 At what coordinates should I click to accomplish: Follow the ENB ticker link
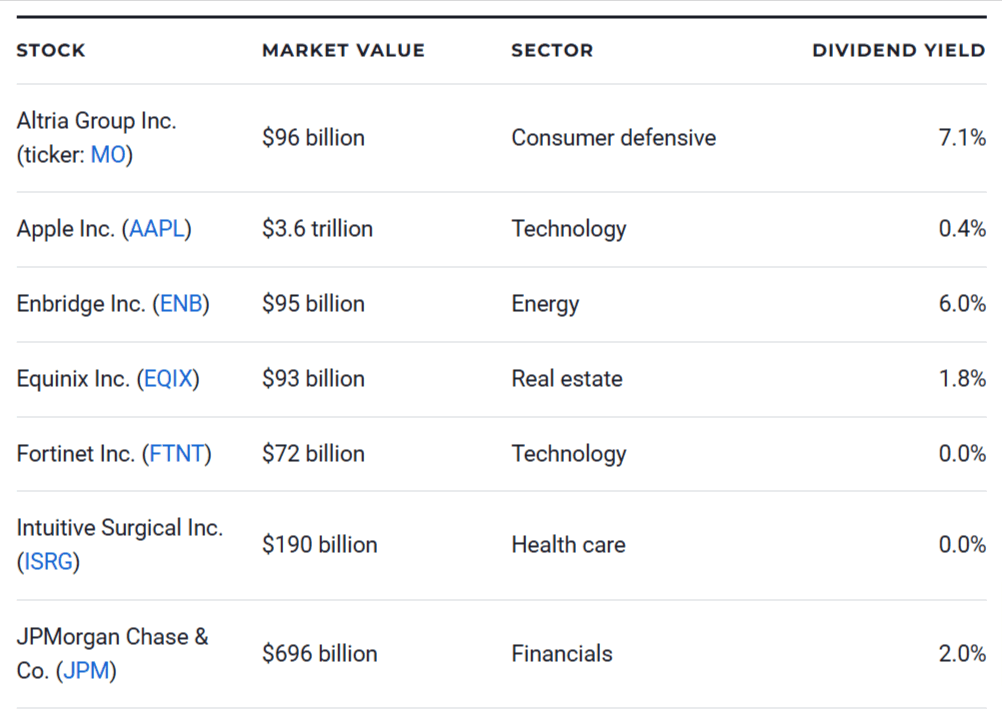[181, 304]
